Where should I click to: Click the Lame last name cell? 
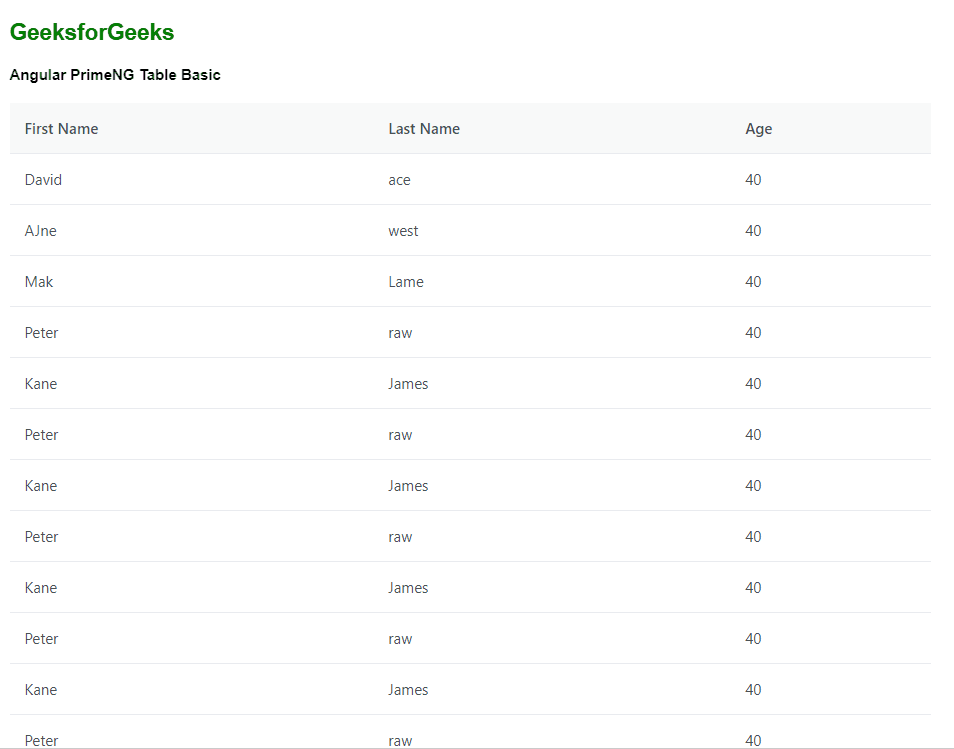click(x=406, y=282)
